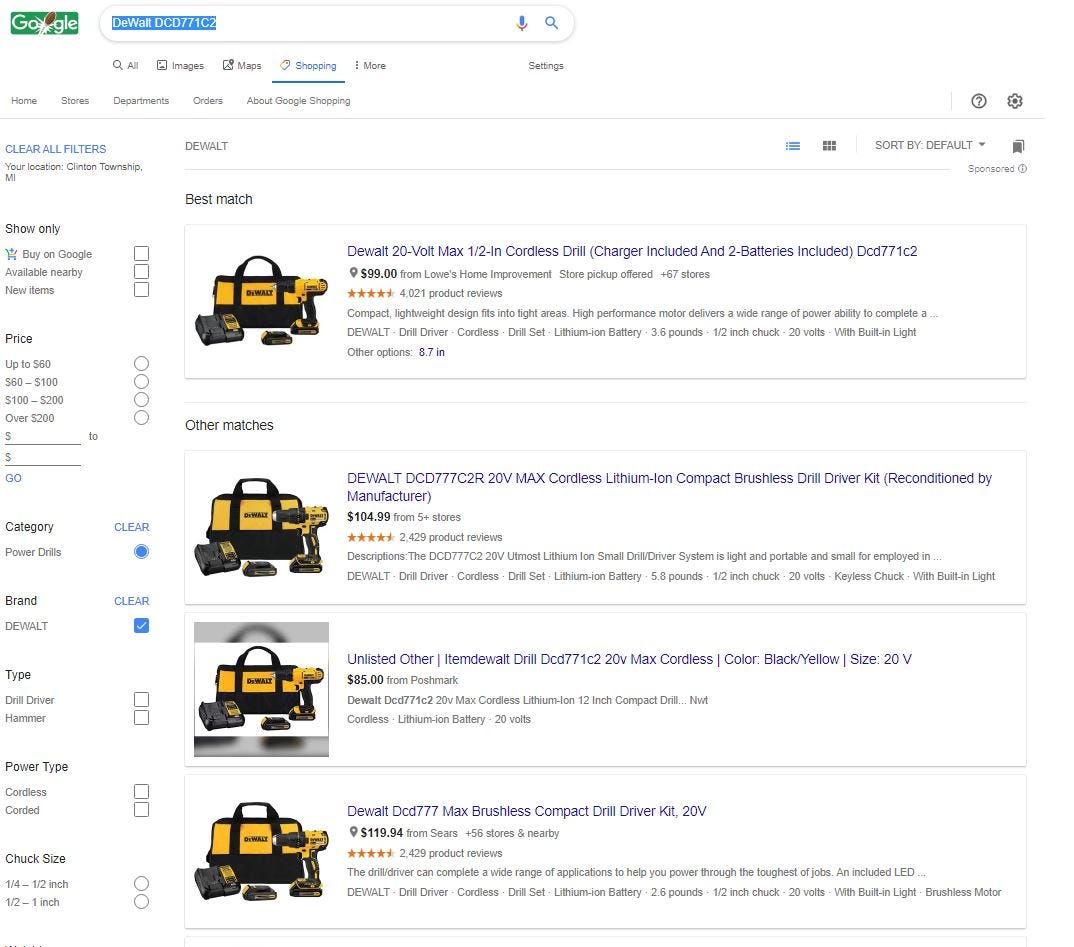Select 1/4 – 1/2 inch chuck size
The image size is (1074, 947).
pyautogui.click(x=141, y=883)
